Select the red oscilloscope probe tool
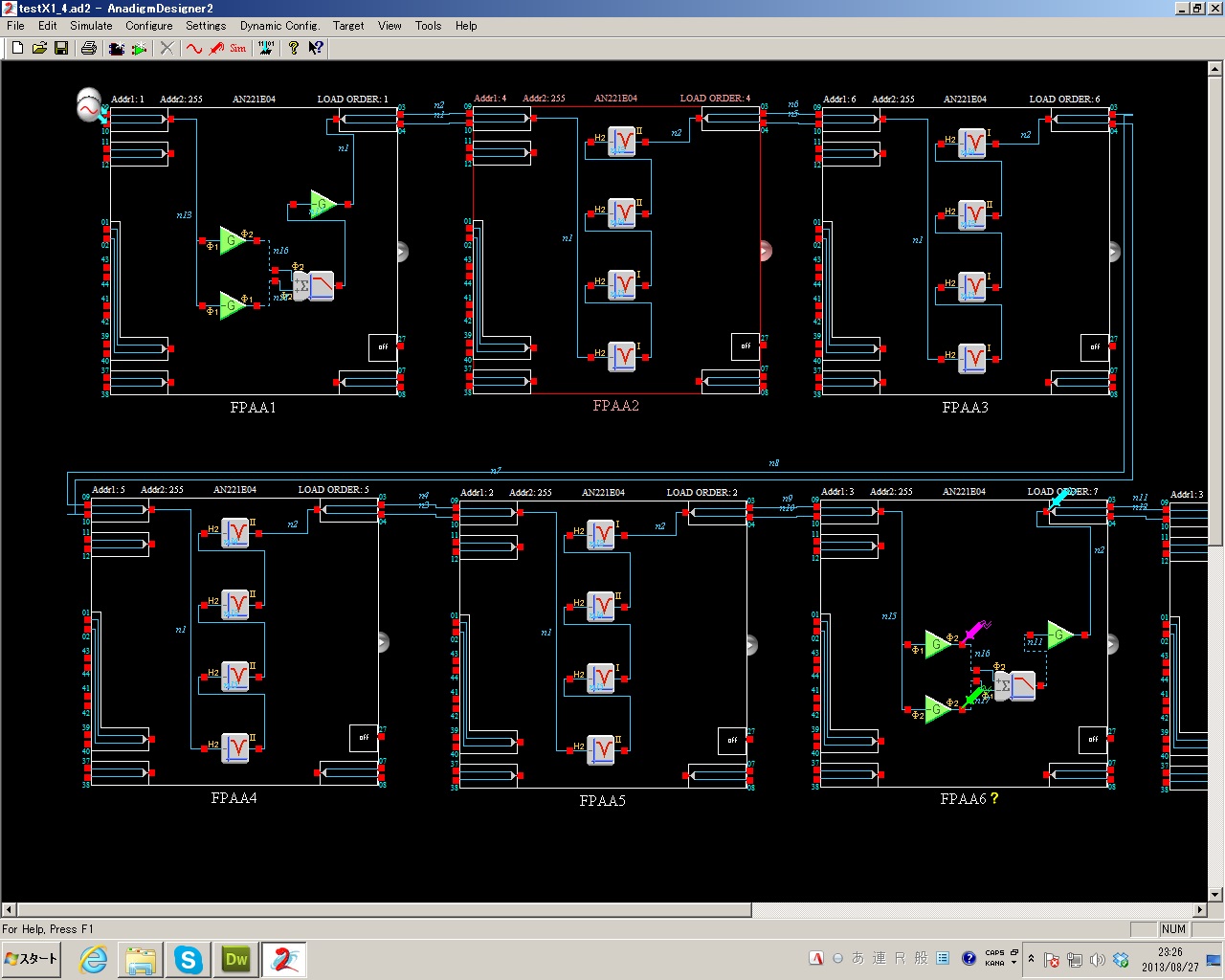The width and height of the screenshot is (1225, 980). (x=216, y=48)
